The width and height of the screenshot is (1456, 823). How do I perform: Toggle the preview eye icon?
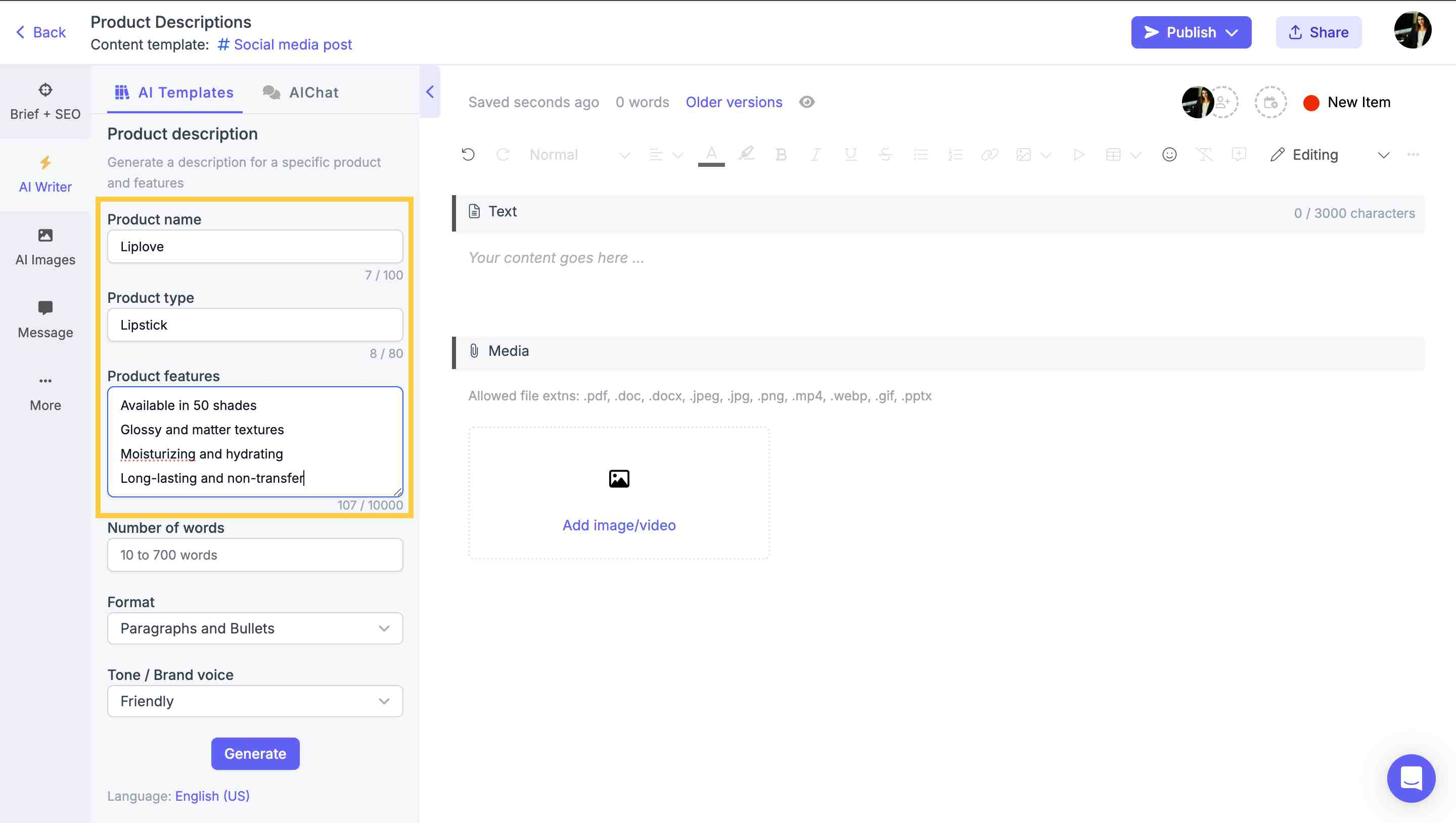pyautogui.click(x=806, y=101)
